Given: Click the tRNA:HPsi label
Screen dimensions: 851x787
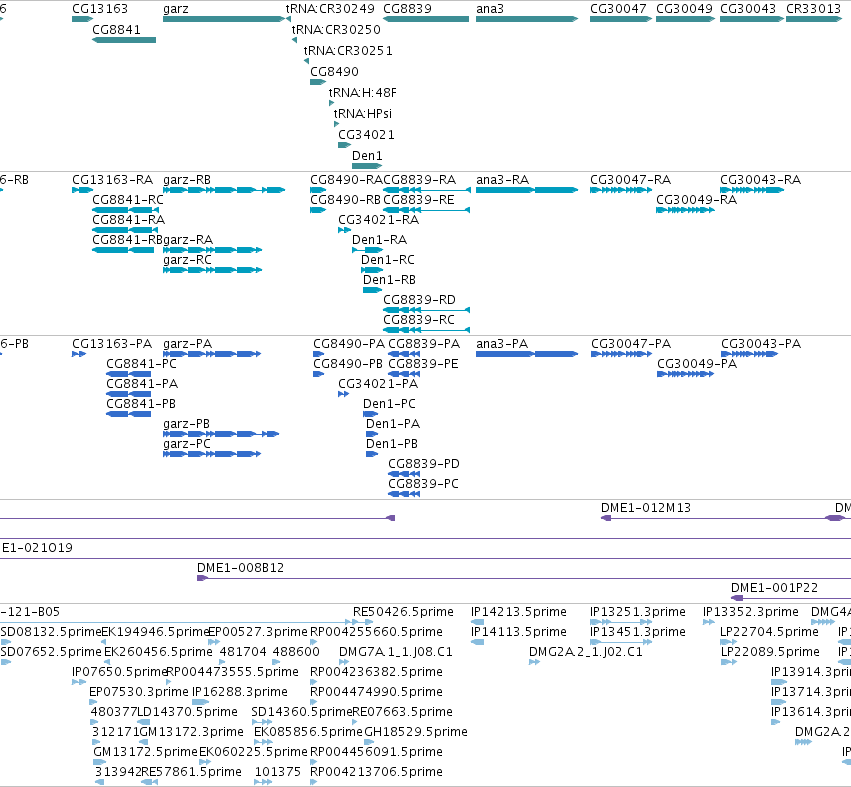Looking at the screenshot, I should coord(363,114).
